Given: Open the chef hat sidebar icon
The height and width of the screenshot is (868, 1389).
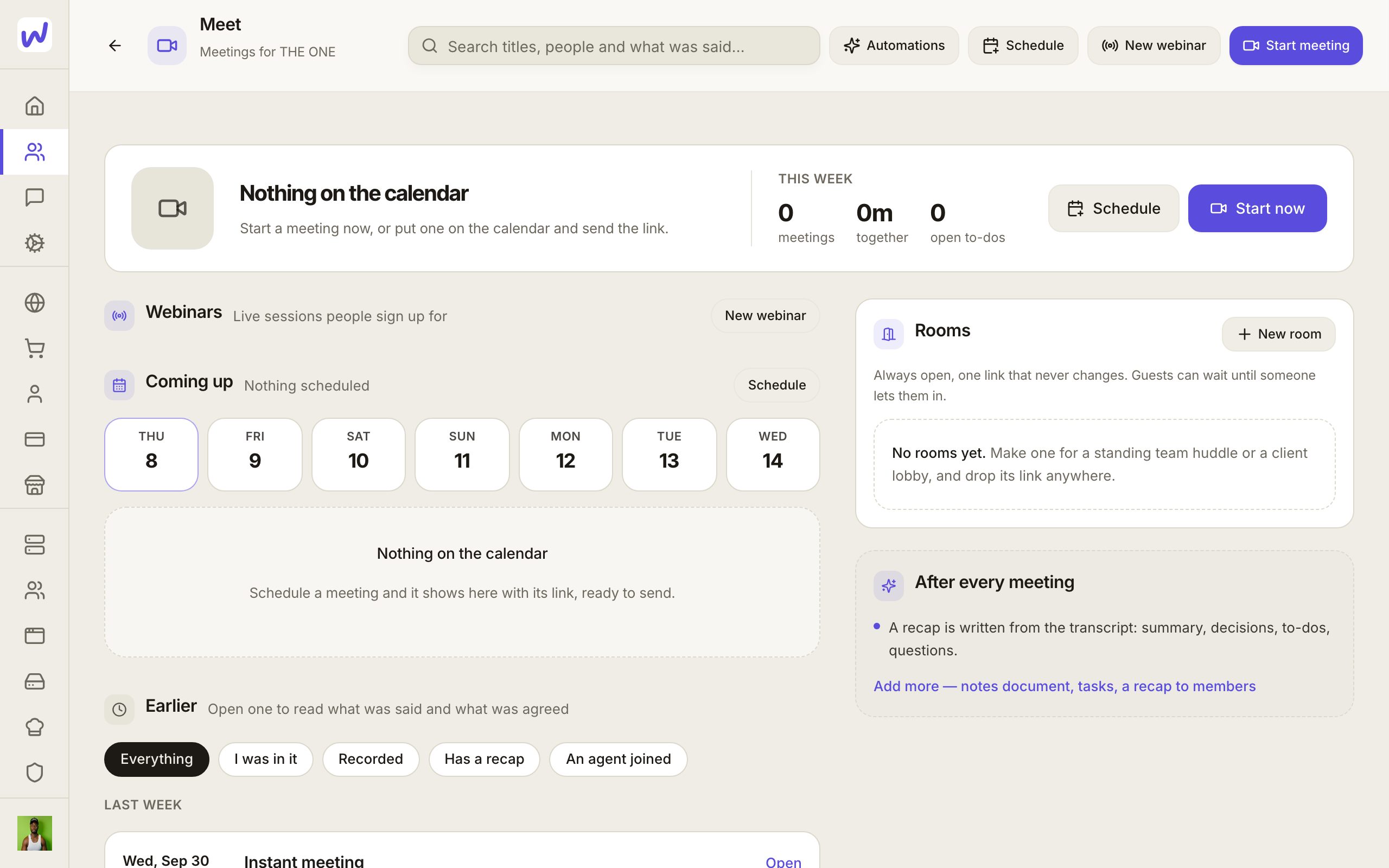Looking at the screenshot, I should pos(34,727).
